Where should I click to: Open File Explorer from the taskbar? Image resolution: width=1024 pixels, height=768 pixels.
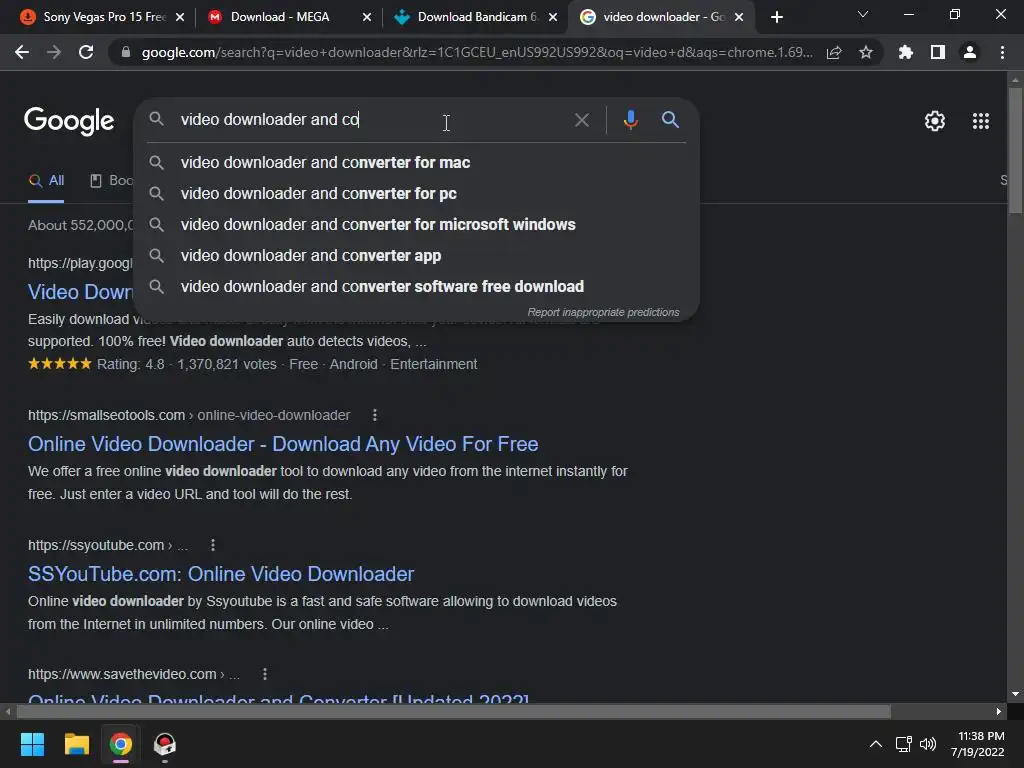point(76,744)
